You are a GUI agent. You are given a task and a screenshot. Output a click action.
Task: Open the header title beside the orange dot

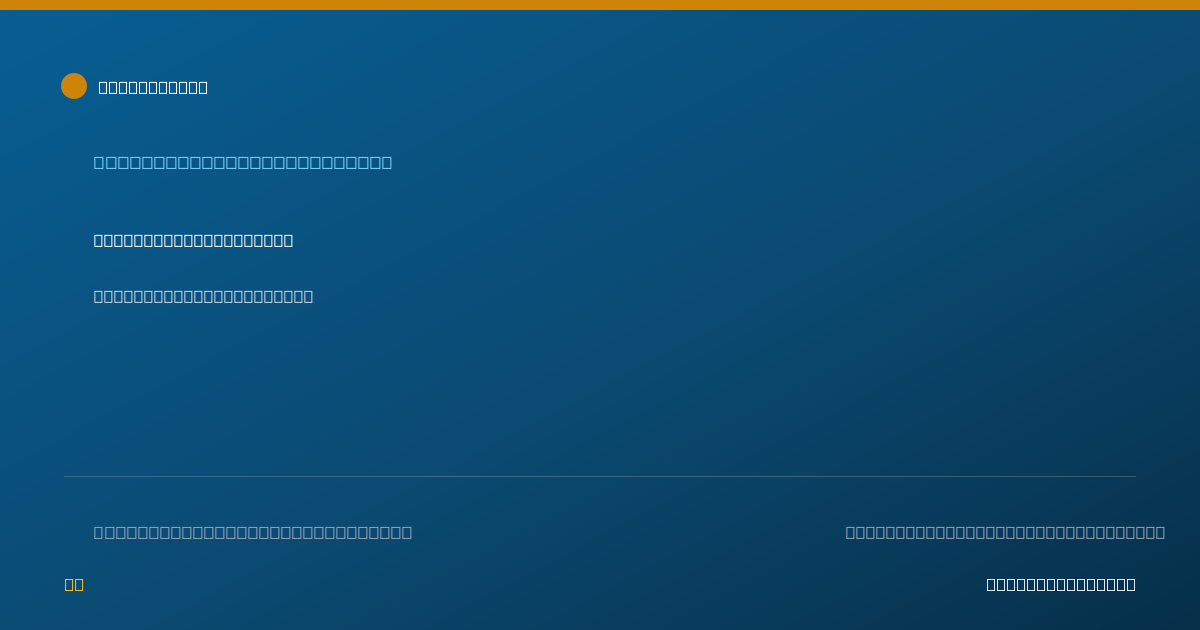coord(153,87)
